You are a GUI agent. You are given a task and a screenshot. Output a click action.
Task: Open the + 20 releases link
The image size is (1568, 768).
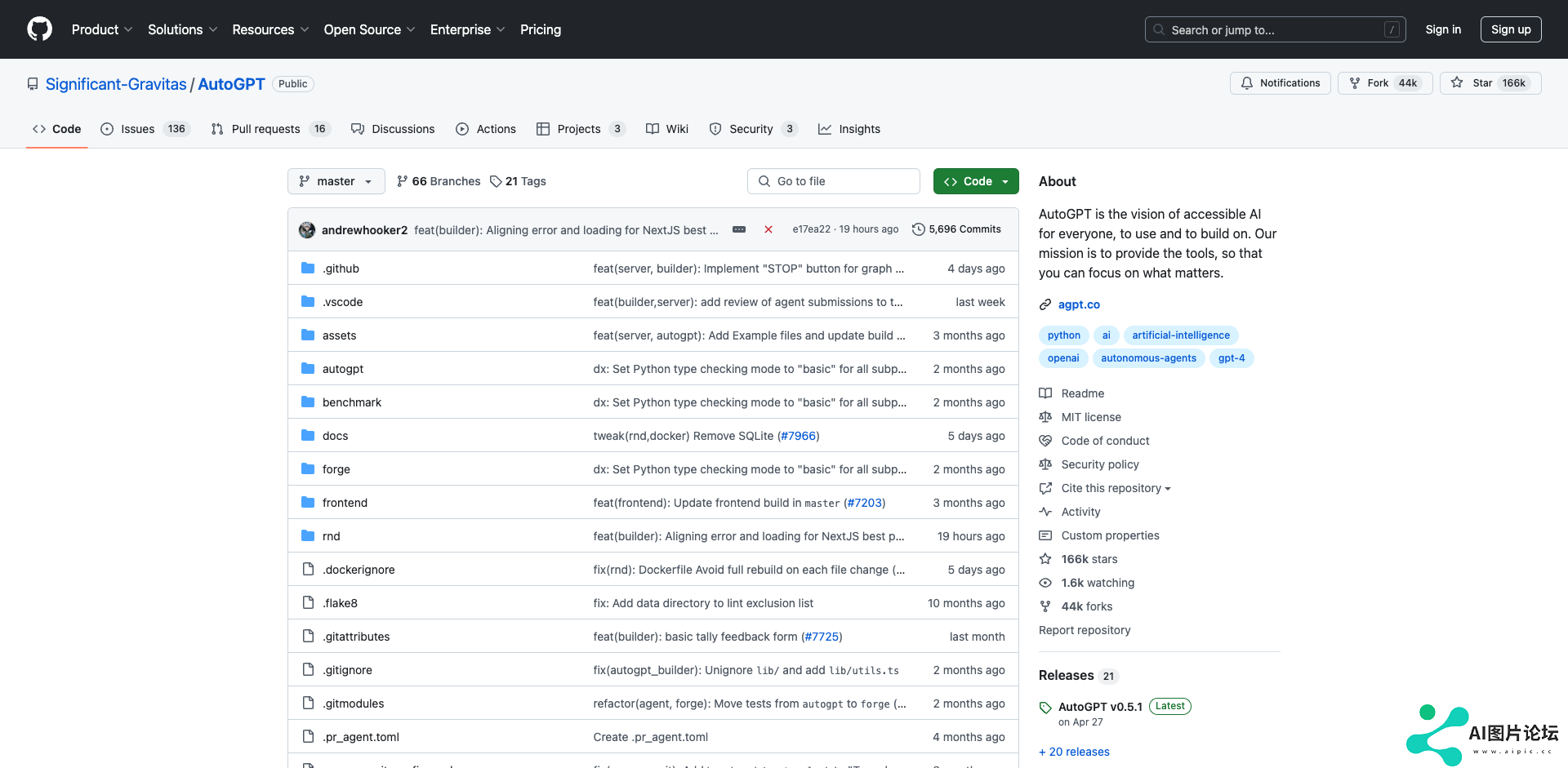coord(1074,752)
